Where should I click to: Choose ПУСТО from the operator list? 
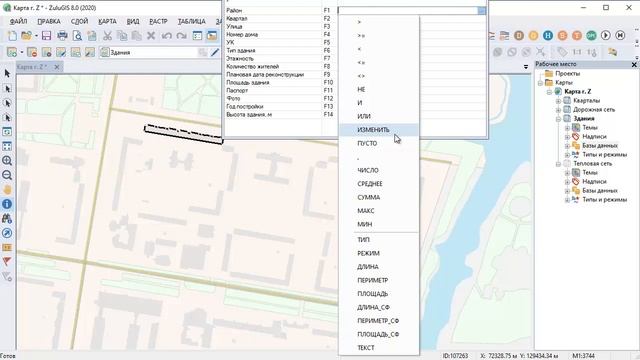click(378, 143)
